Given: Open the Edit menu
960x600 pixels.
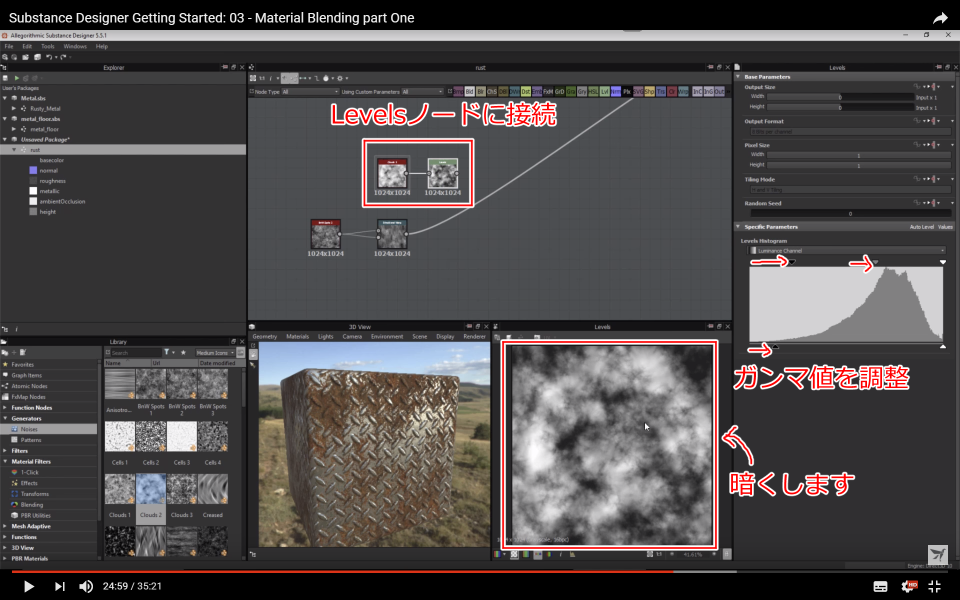Looking at the screenshot, I should click(27, 46).
